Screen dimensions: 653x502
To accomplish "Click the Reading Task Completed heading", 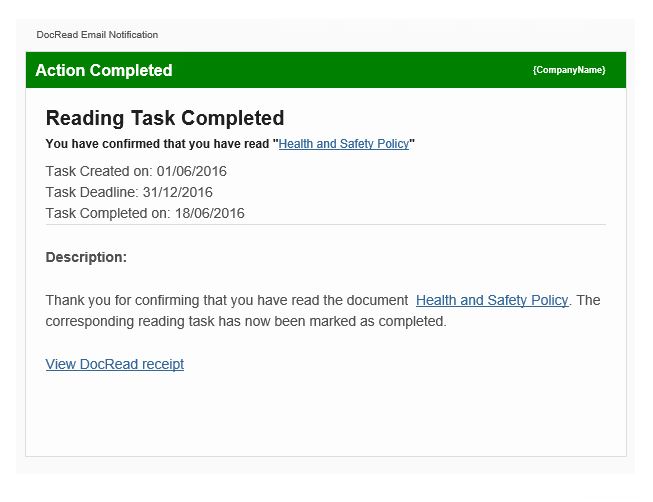I will [x=165, y=118].
